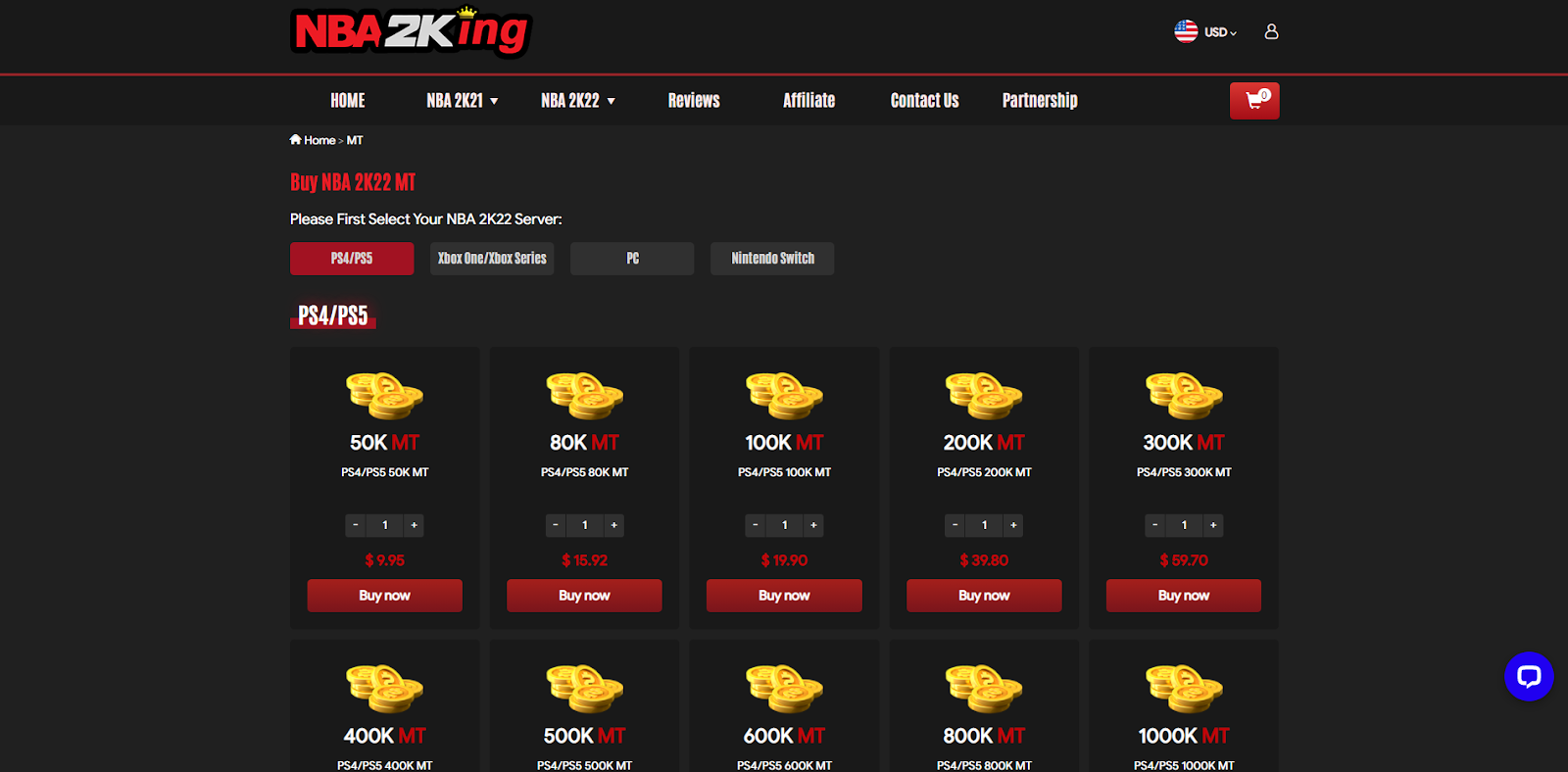The width and height of the screenshot is (1568, 772).
Task: Click the MT breadcrumb text
Action: [355, 140]
